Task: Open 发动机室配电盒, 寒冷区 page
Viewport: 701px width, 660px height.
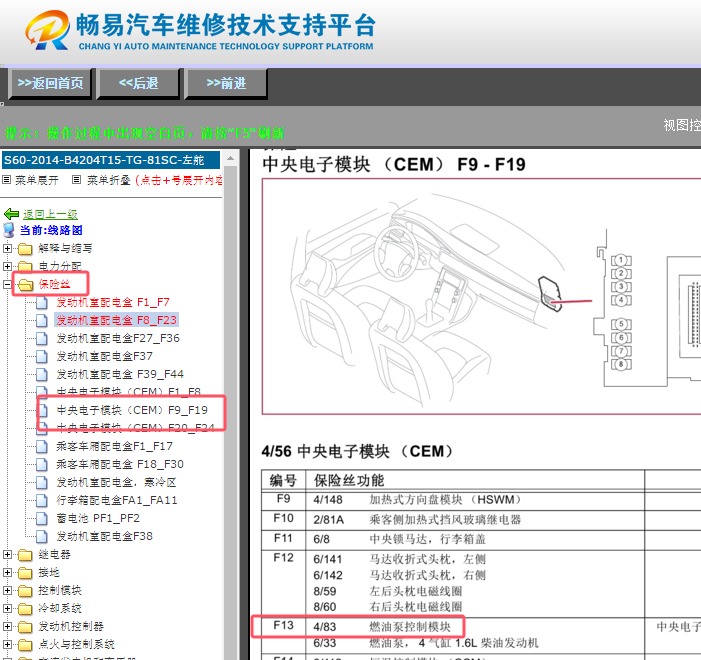Action: click(x=116, y=482)
